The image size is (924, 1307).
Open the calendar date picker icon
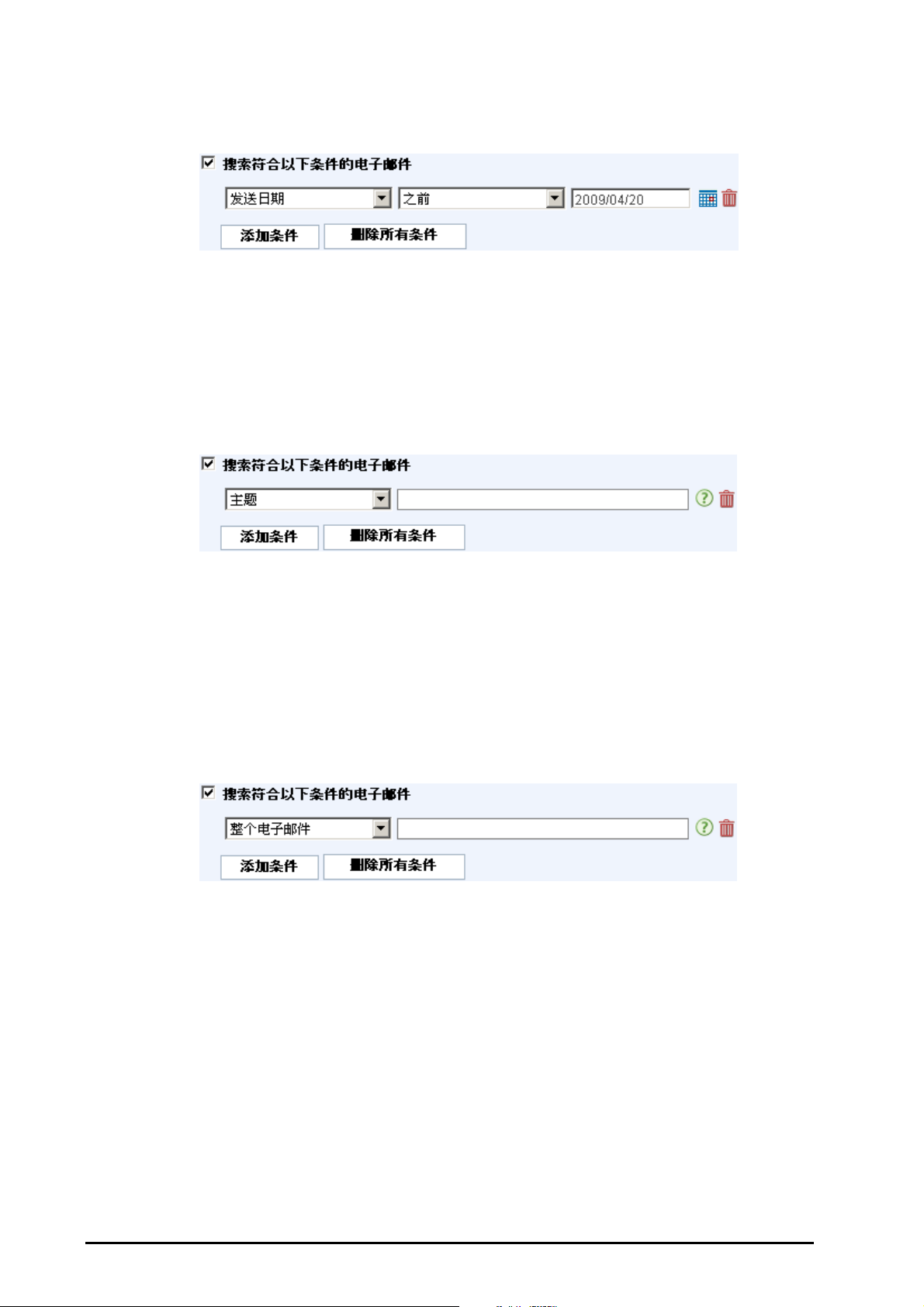(x=707, y=199)
